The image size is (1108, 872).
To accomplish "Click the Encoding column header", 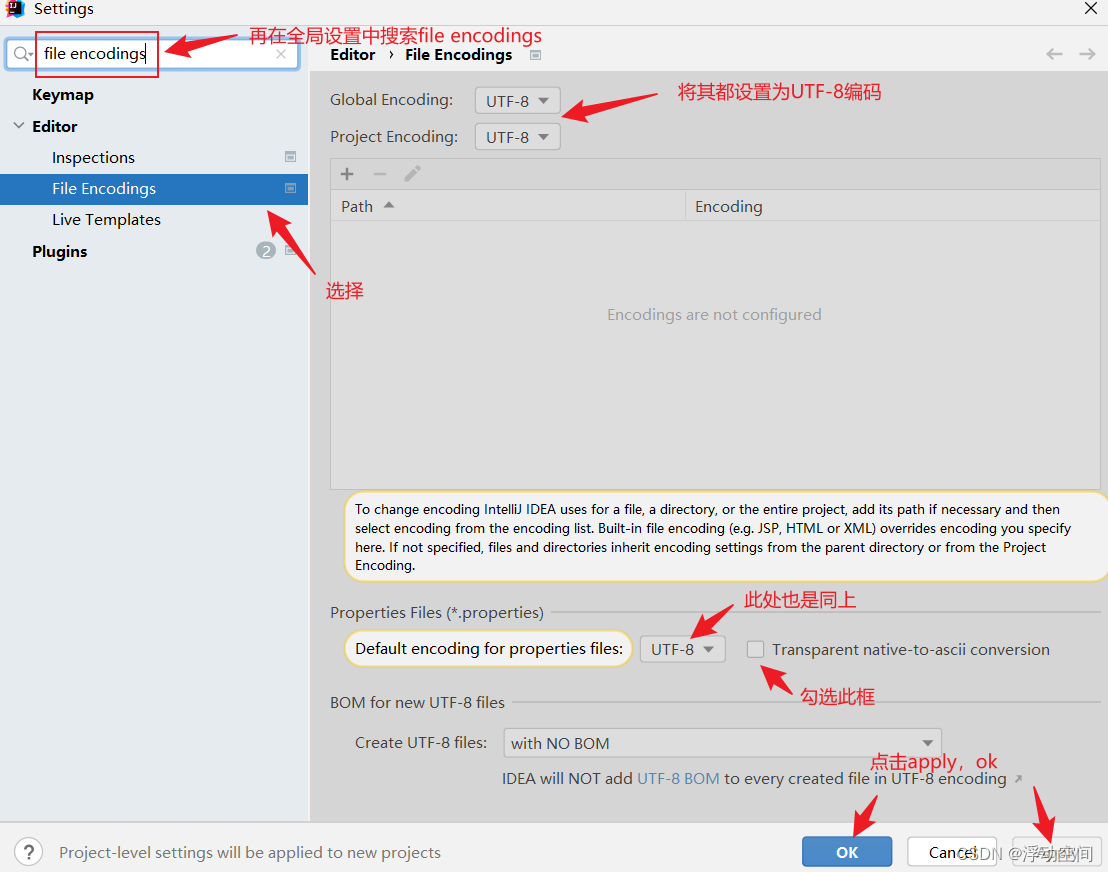I will click(x=892, y=206).
